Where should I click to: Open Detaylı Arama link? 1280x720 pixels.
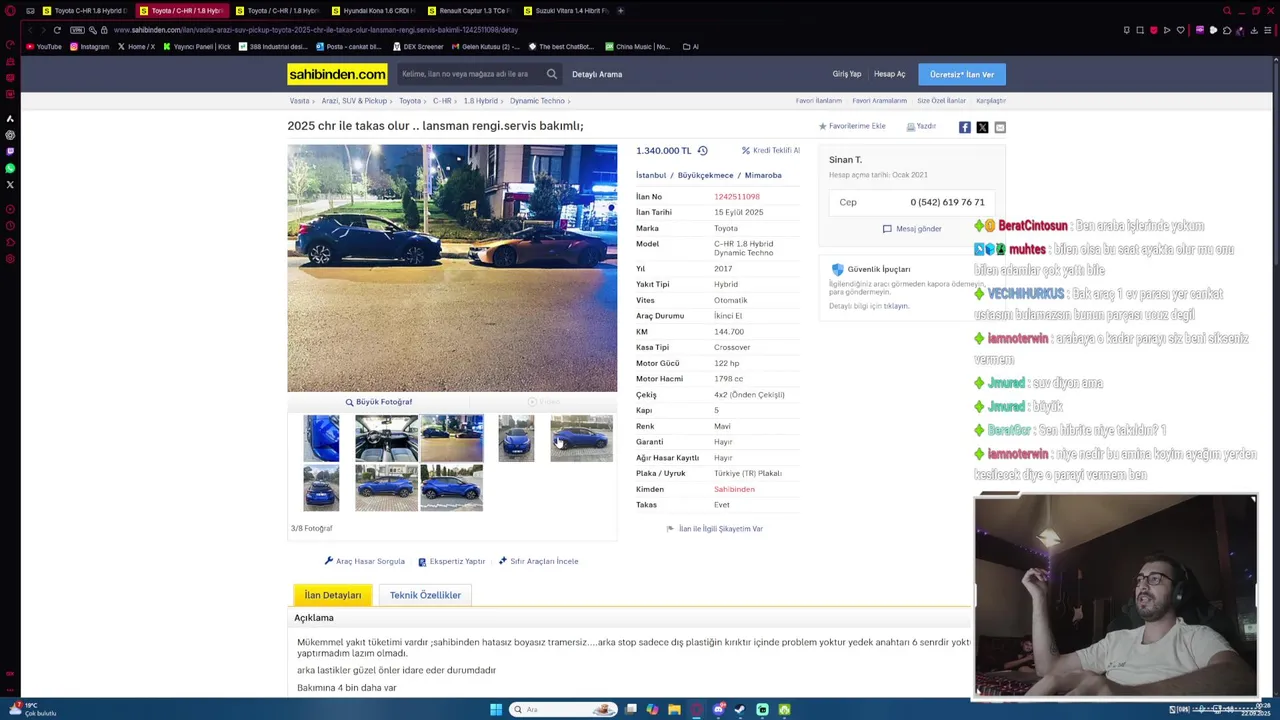coord(597,74)
